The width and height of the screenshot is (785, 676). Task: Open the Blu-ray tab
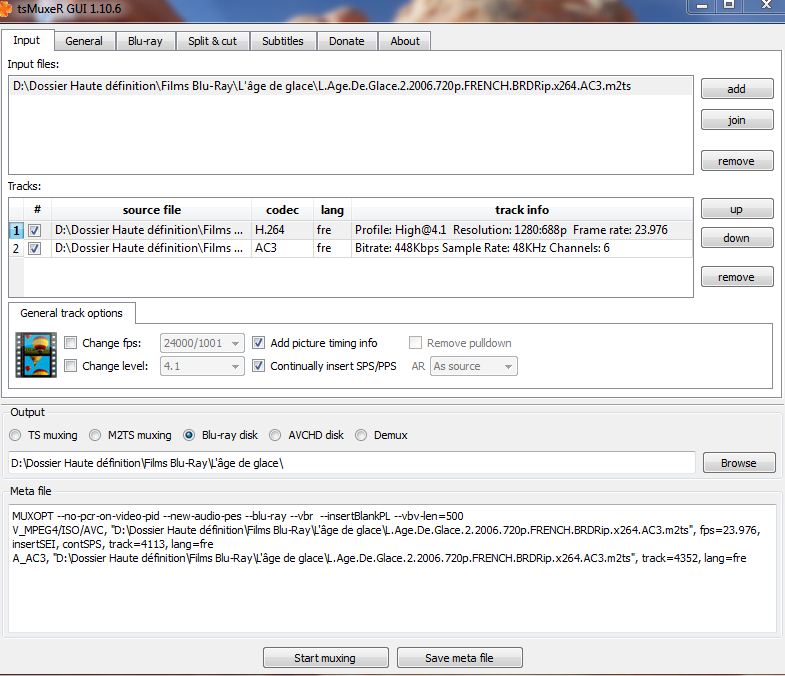145,41
